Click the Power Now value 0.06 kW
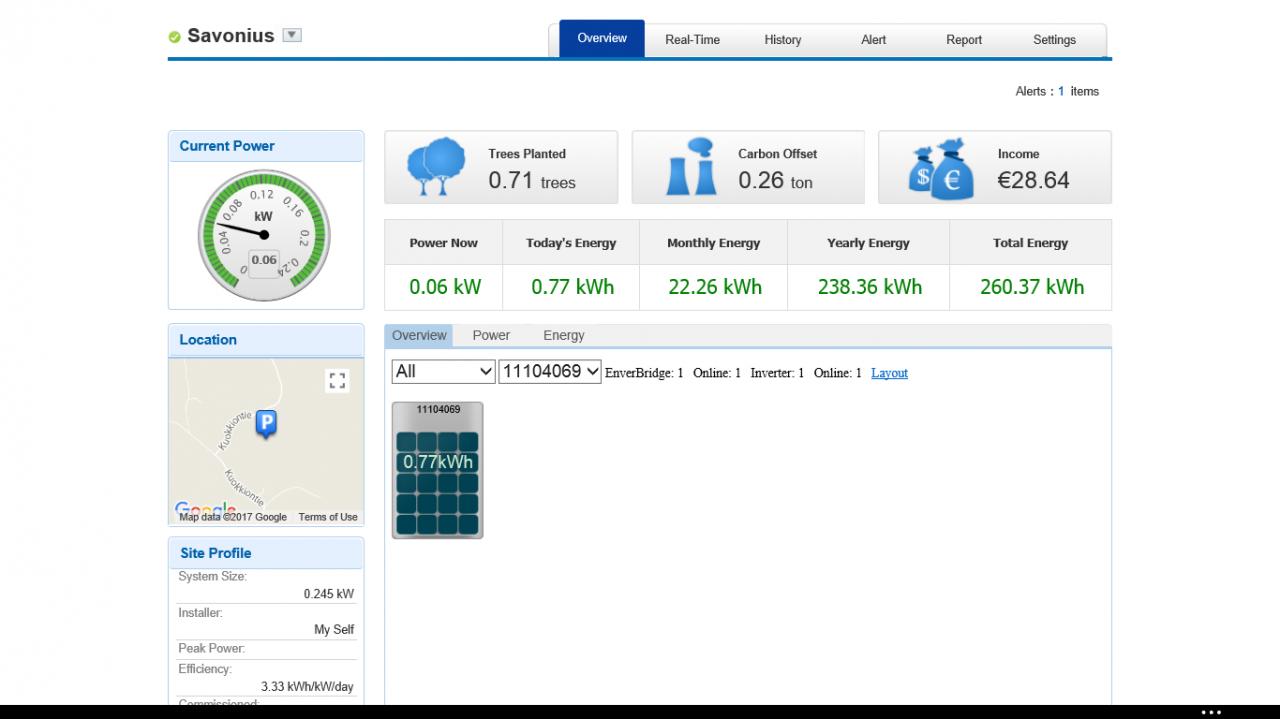Viewport: 1280px width, 719px height. point(445,287)
